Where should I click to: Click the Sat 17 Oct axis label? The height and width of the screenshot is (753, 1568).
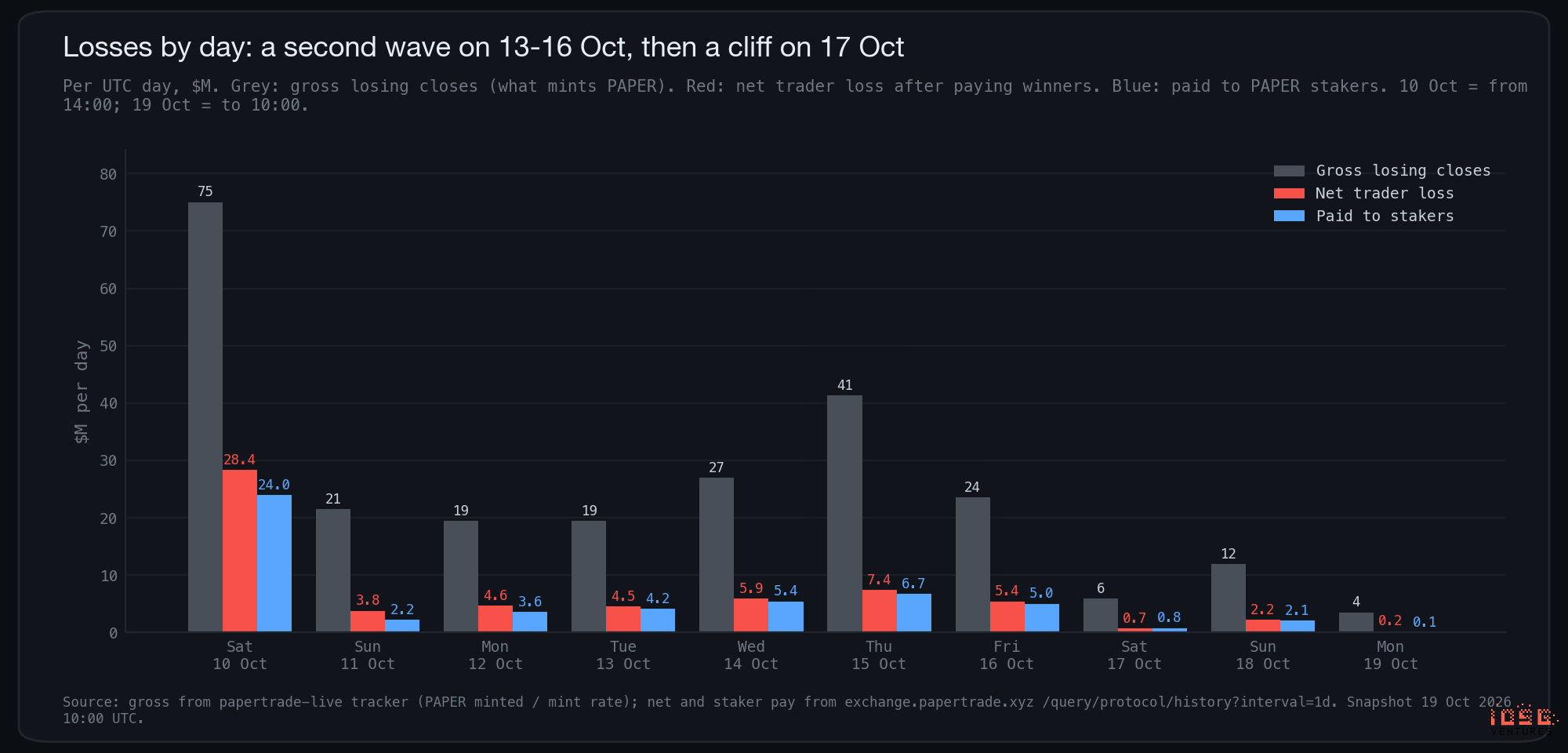click(x=1134, y=655)
